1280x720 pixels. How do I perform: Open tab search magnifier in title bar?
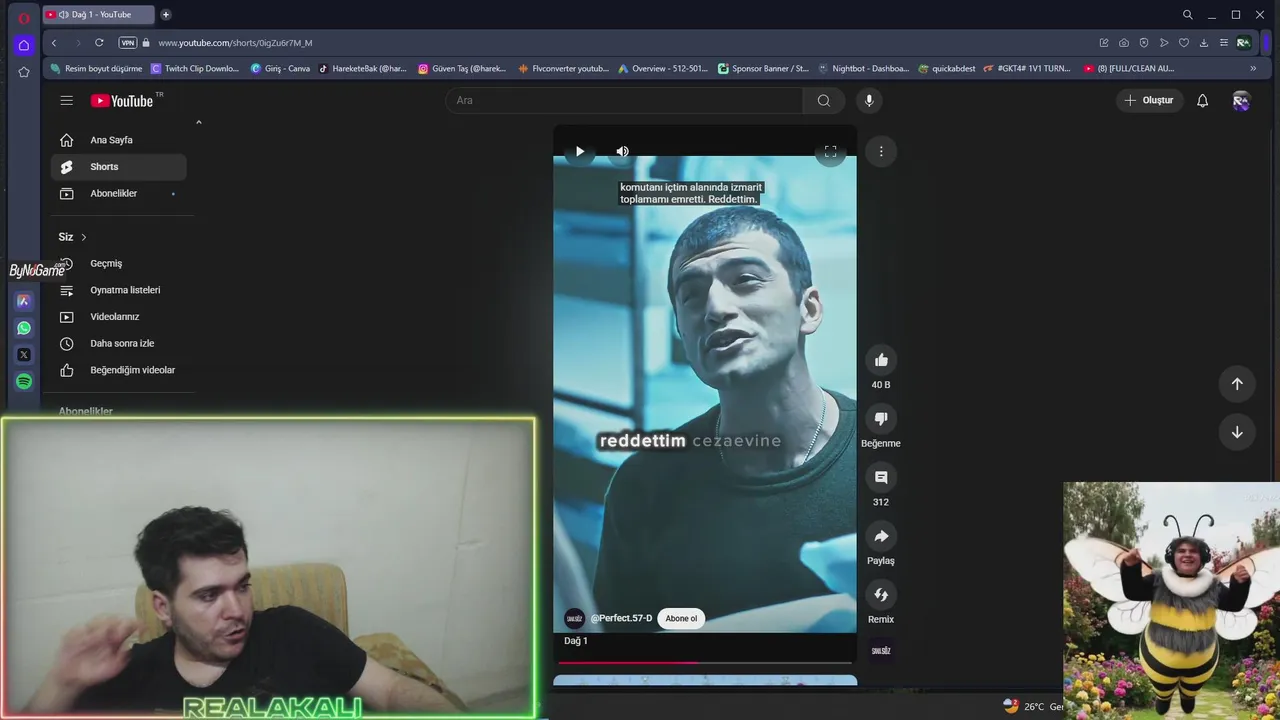(x=1188, y=15)
